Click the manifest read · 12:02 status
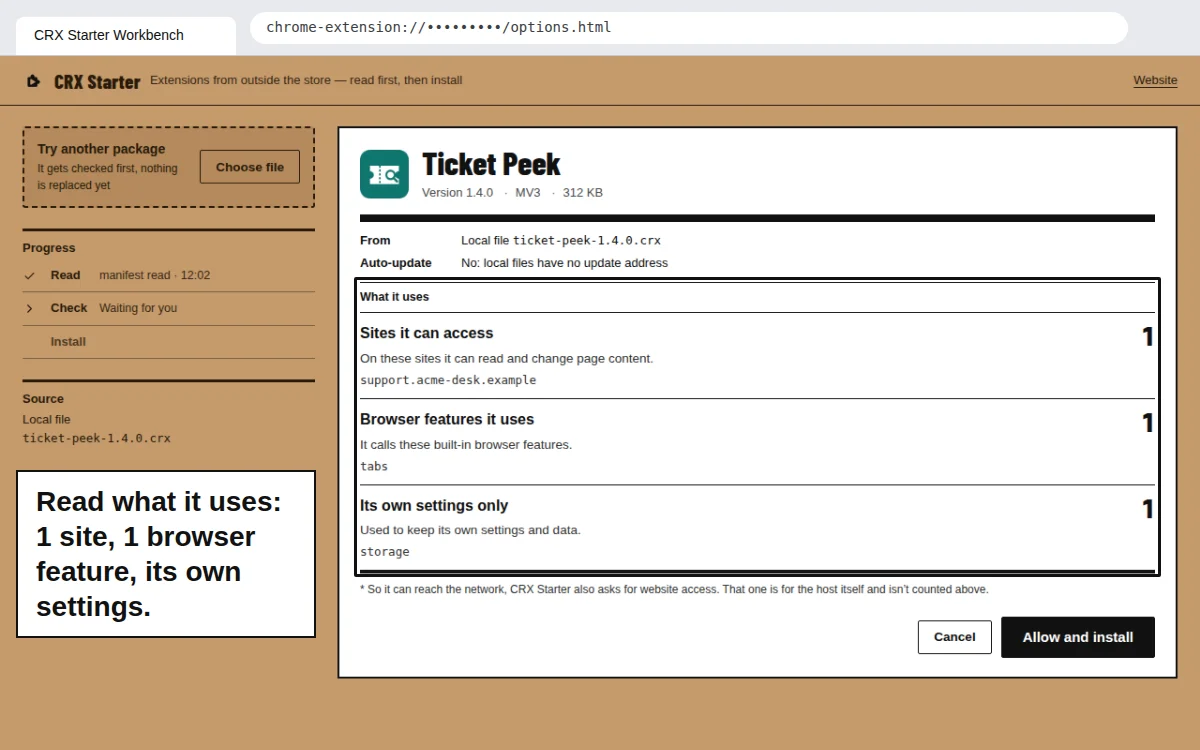This screenshot has width=1200, height=750. [155, 275]
